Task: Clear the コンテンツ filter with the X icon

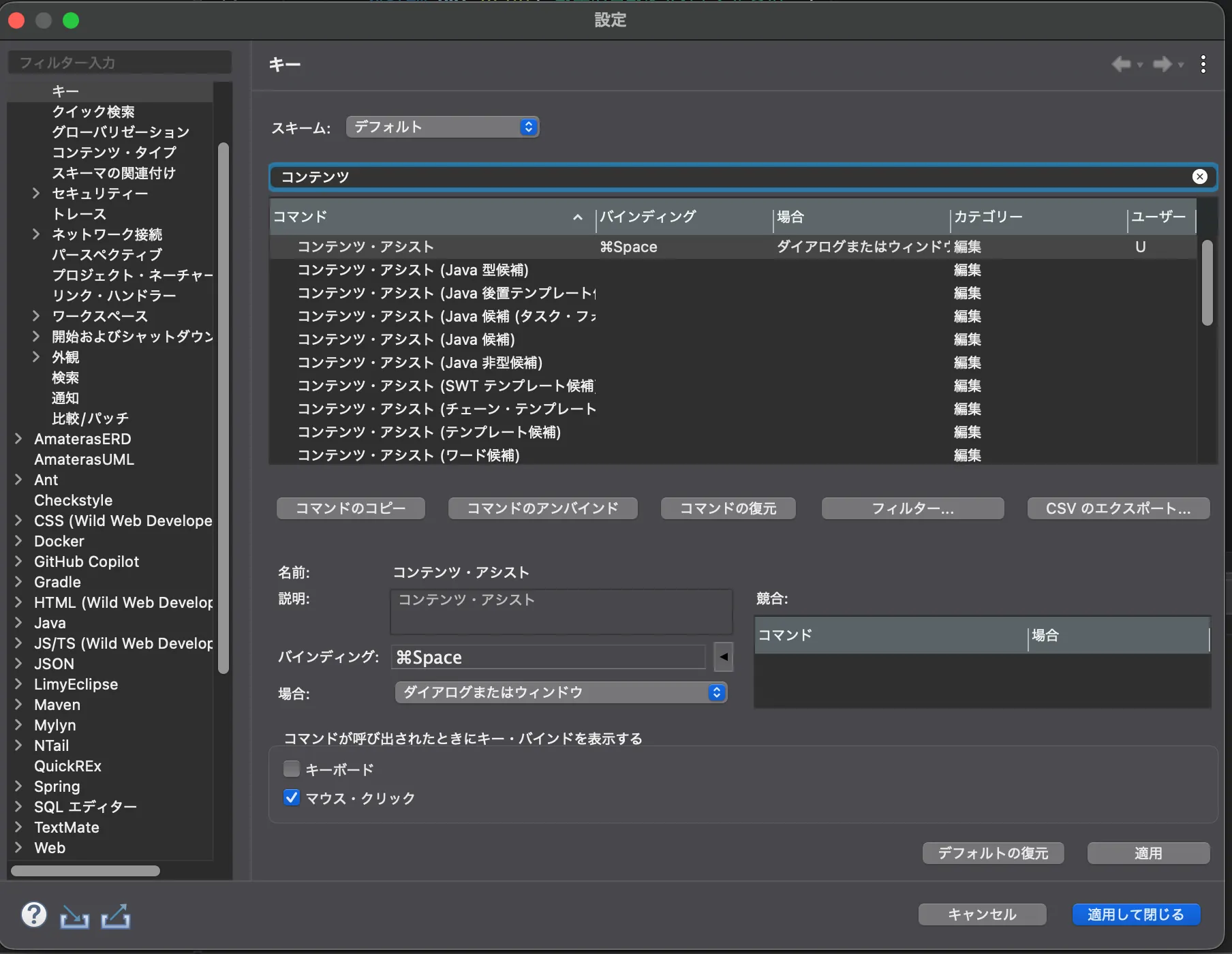Action: point(1200,176)
